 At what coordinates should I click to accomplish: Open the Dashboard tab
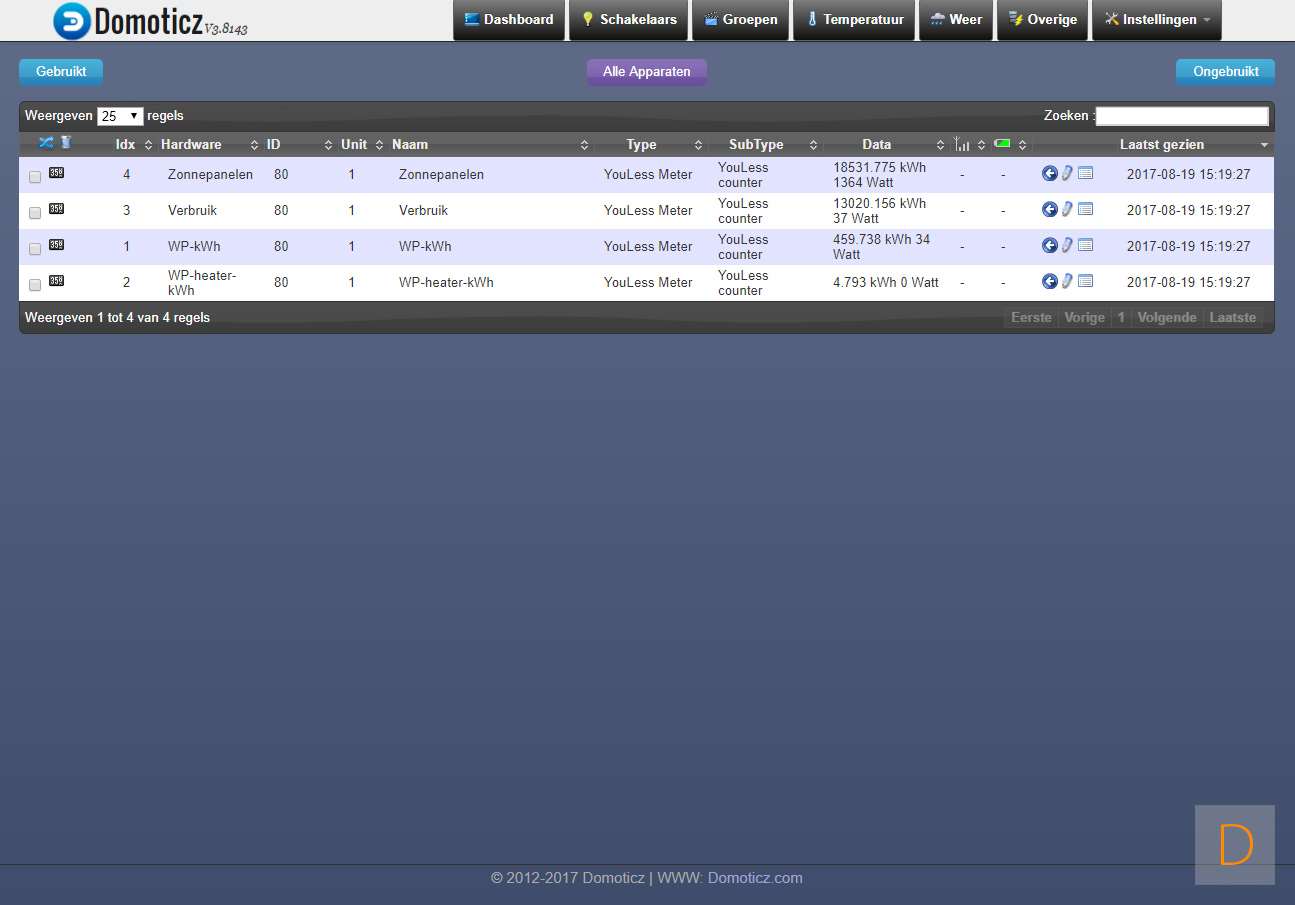point(509,20)
